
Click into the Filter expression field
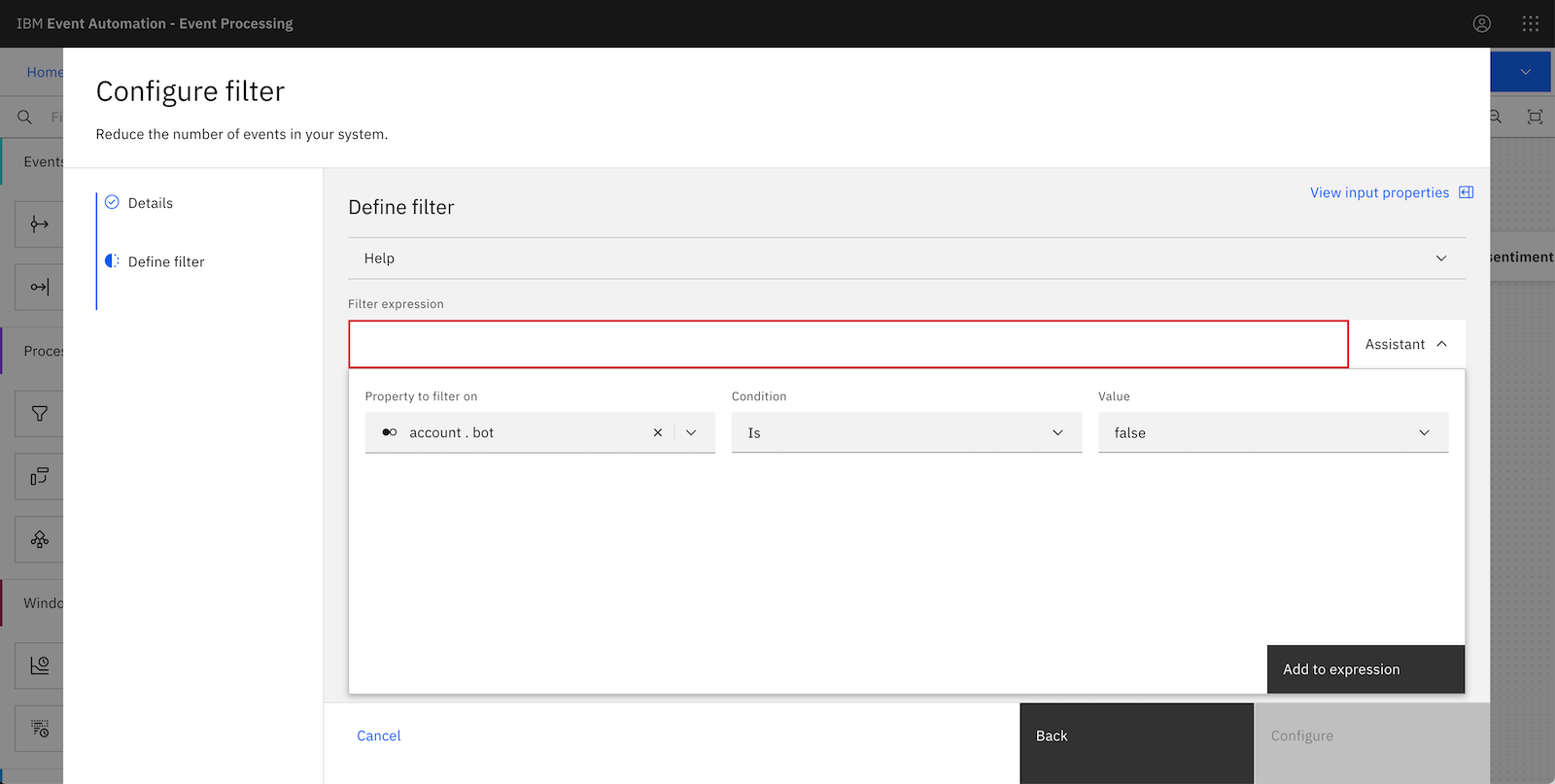847,344
